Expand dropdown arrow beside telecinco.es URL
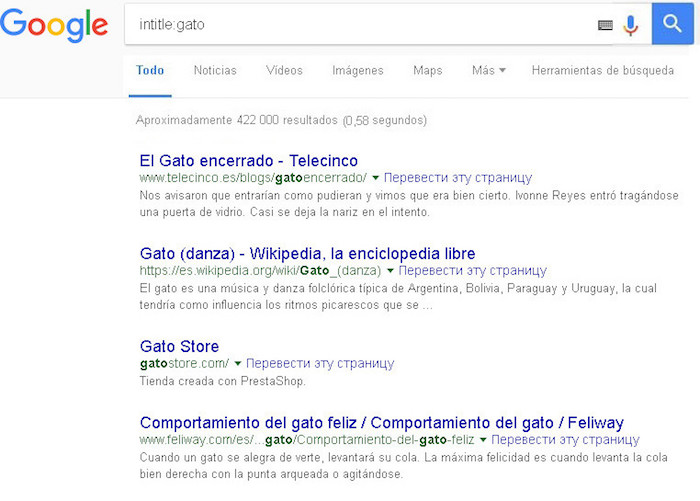700x501 pixels. point(376,178)
